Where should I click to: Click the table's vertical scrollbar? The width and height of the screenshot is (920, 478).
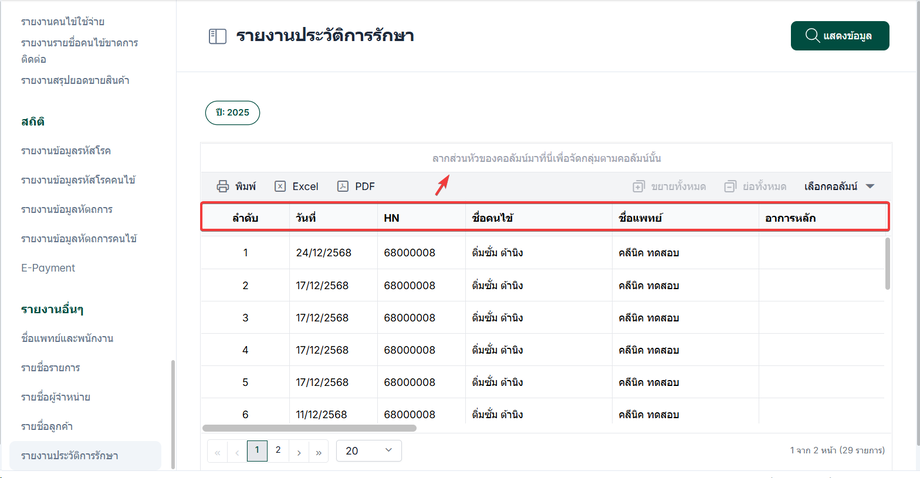(x=887, y=263)
